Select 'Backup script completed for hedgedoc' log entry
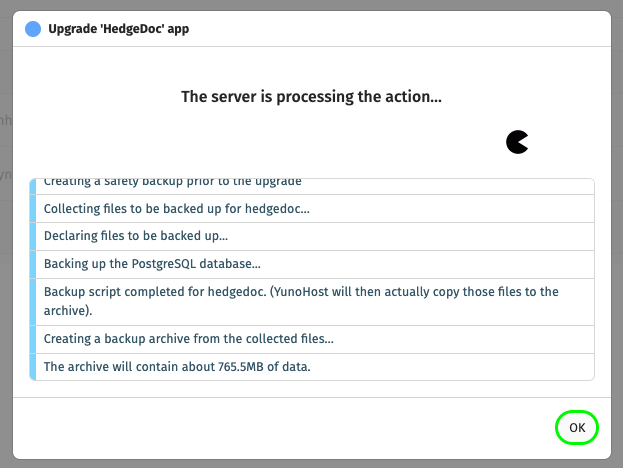Viewport: 623px width, 468px height. pyautogui.click(x=312, y=302)
